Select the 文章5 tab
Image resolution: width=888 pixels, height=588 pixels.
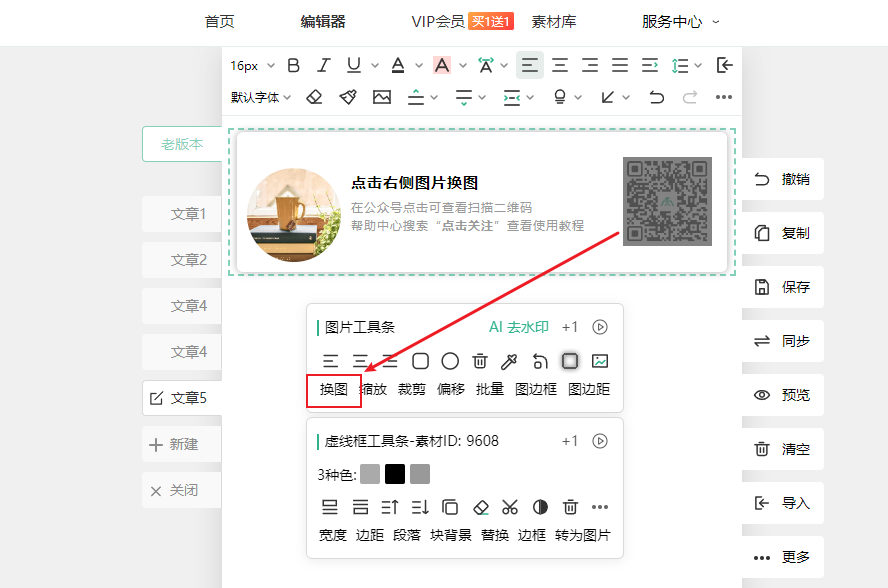[182, 398]
